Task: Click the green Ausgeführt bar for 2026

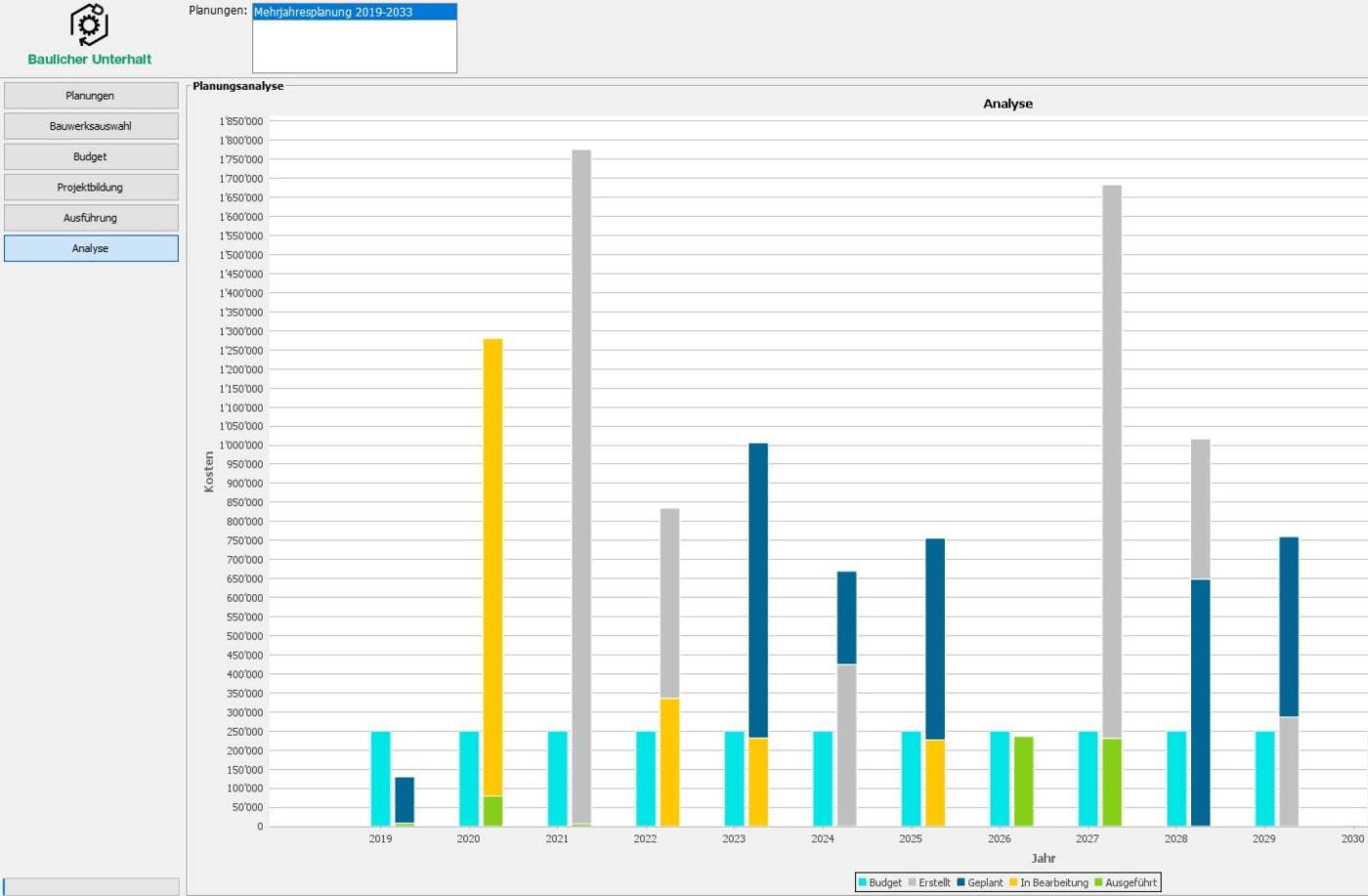Action: pos(1023,782)
